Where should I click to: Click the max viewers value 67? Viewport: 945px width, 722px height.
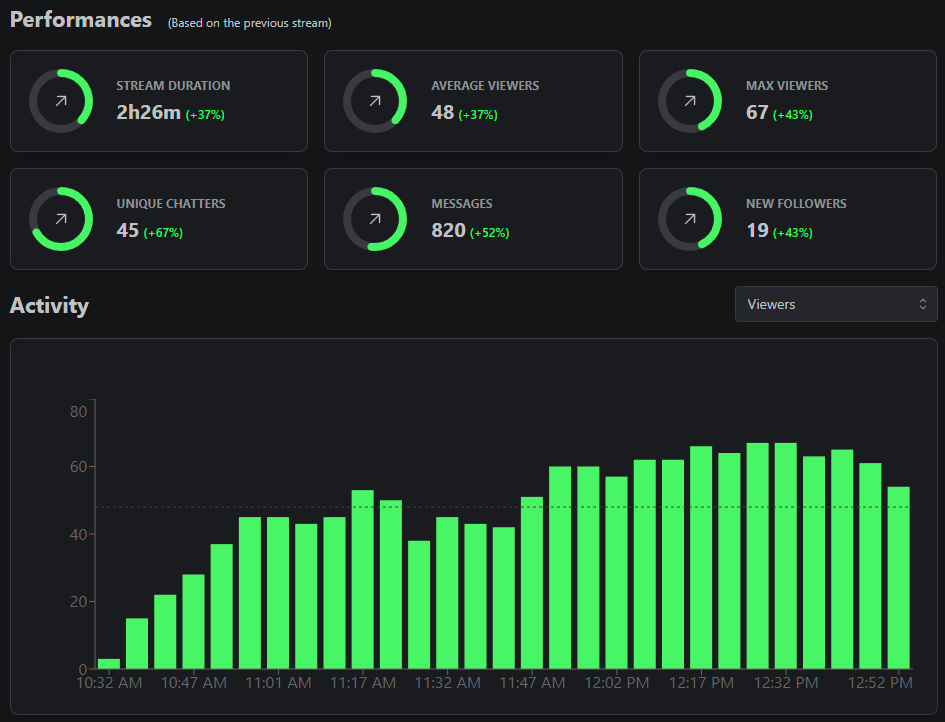click(x=757, y=113)
